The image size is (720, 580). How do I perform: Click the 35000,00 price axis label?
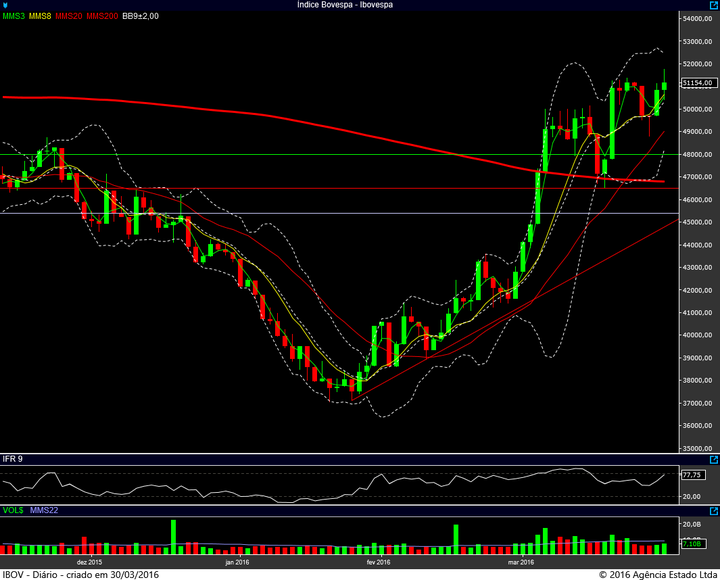pos(698,448)
